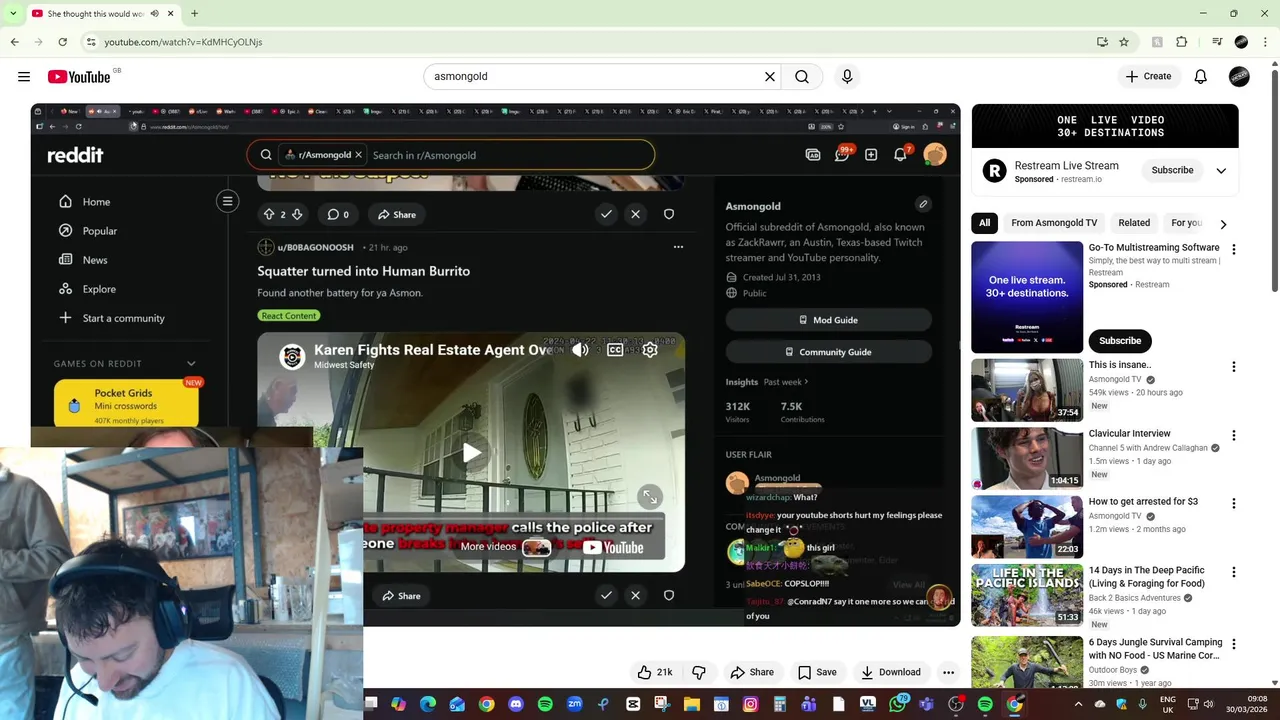The image size is (1280, 720).
Task: Reload the page with the refresh icon
Action: (x=62, y=42)
